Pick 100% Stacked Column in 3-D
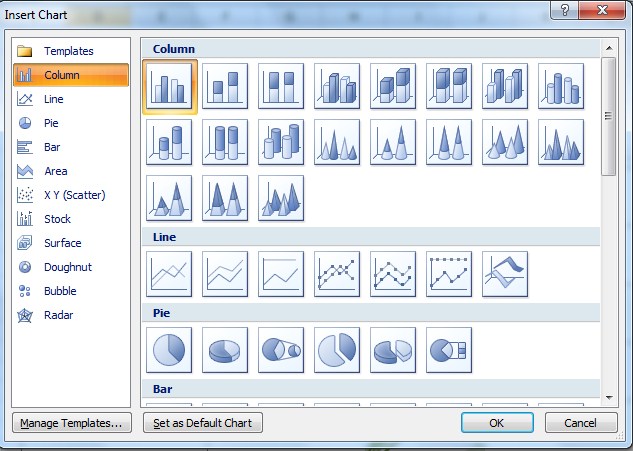The image size is (633, 451). (449, 86)
